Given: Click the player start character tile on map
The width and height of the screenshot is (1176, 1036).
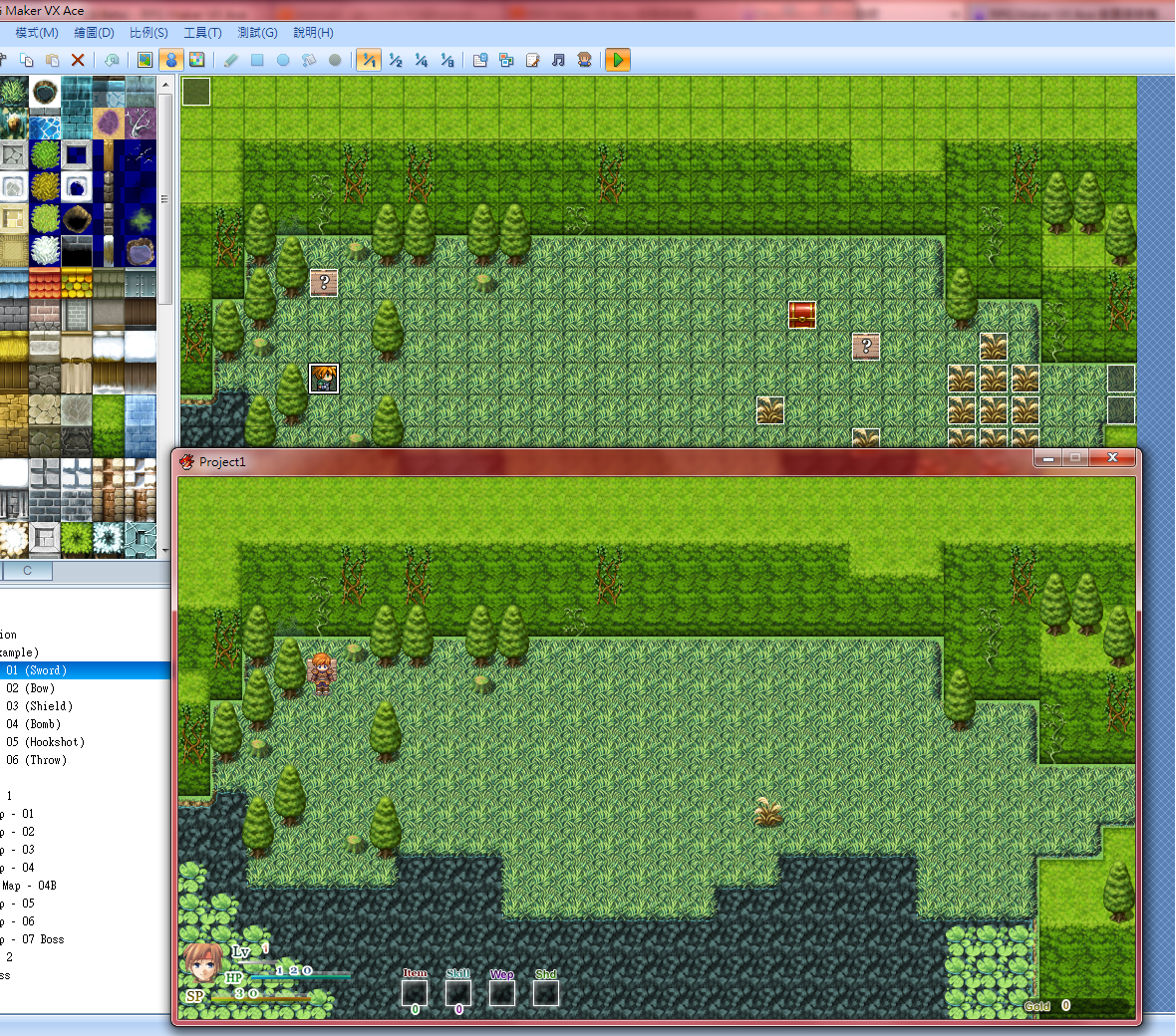Looking at the screenshot, I should pyautogui.click(x=324, y=379).
